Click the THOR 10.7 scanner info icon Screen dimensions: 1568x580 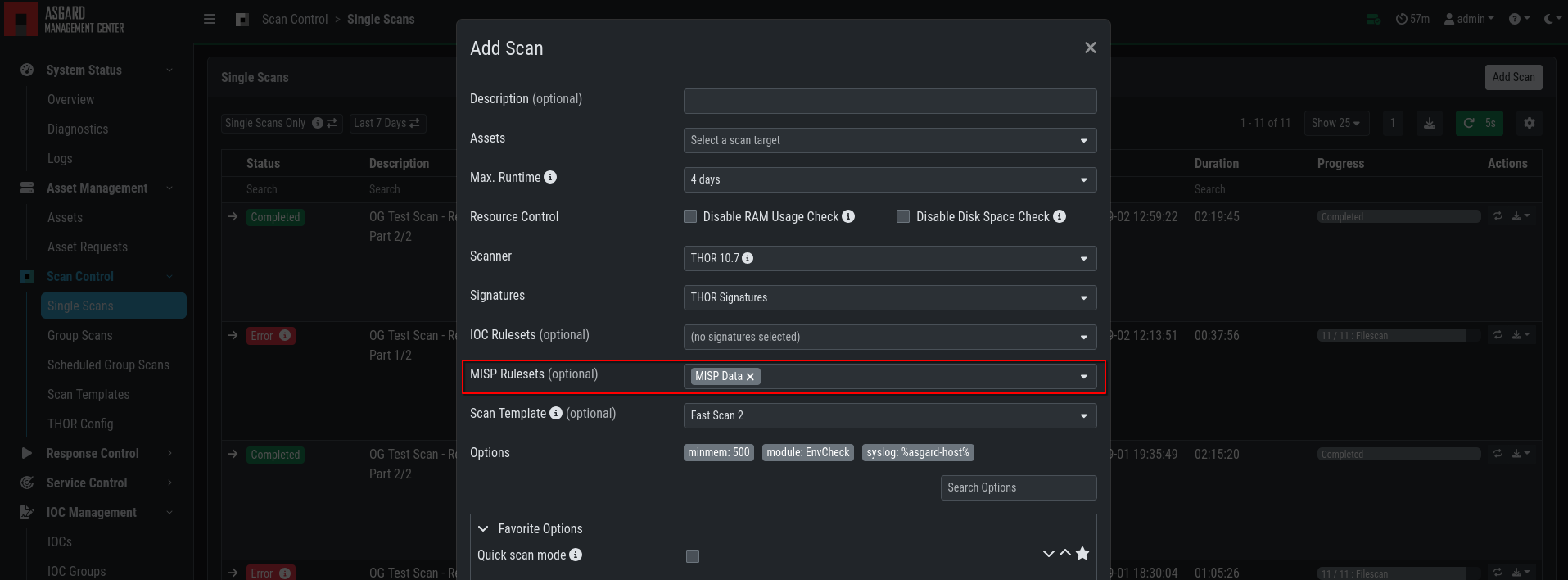[x=748, y=258]
